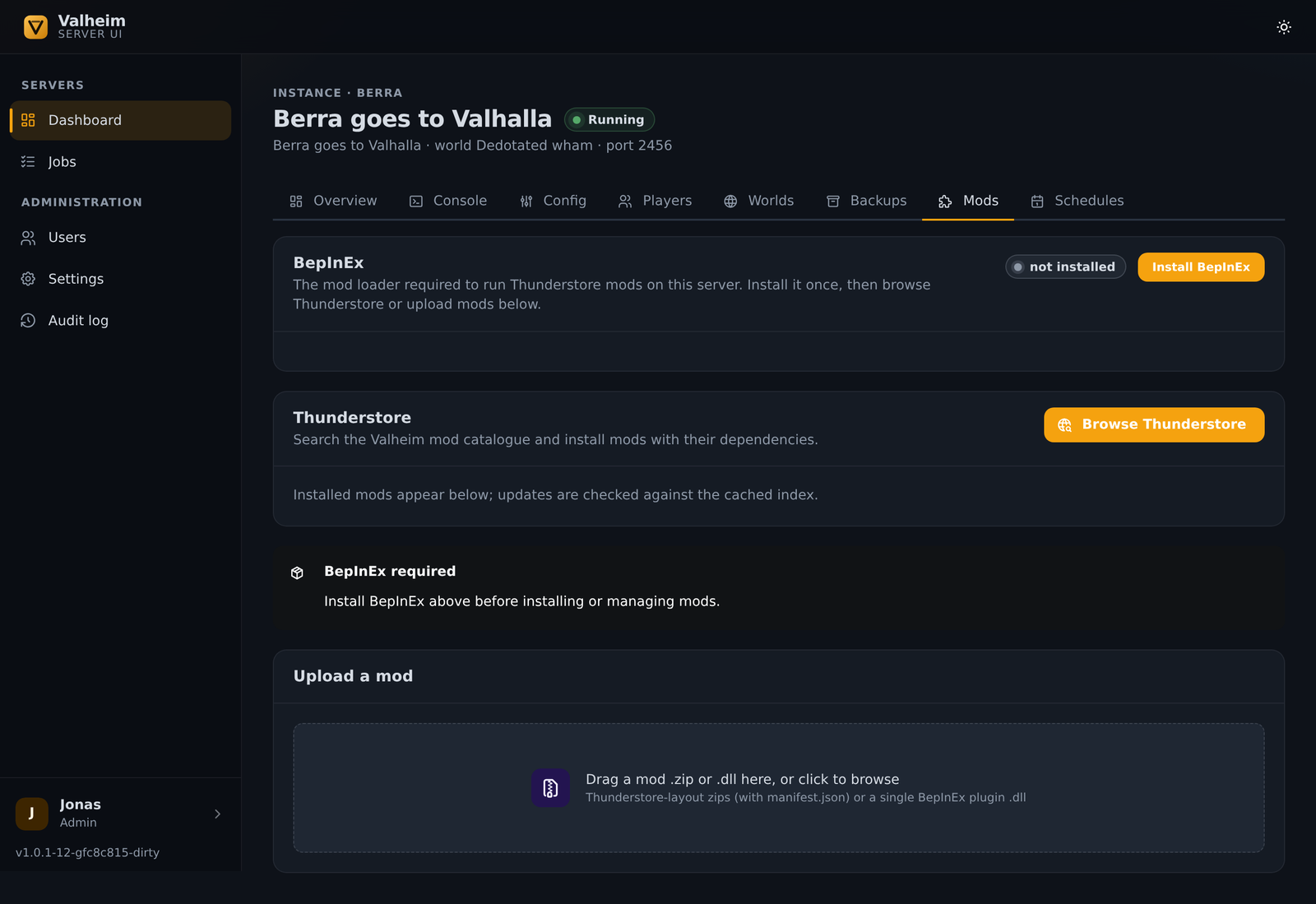Click the Worlds globe icon
Image resolution: width=1316 pixels, height=904 pixels.
(730, 202)
